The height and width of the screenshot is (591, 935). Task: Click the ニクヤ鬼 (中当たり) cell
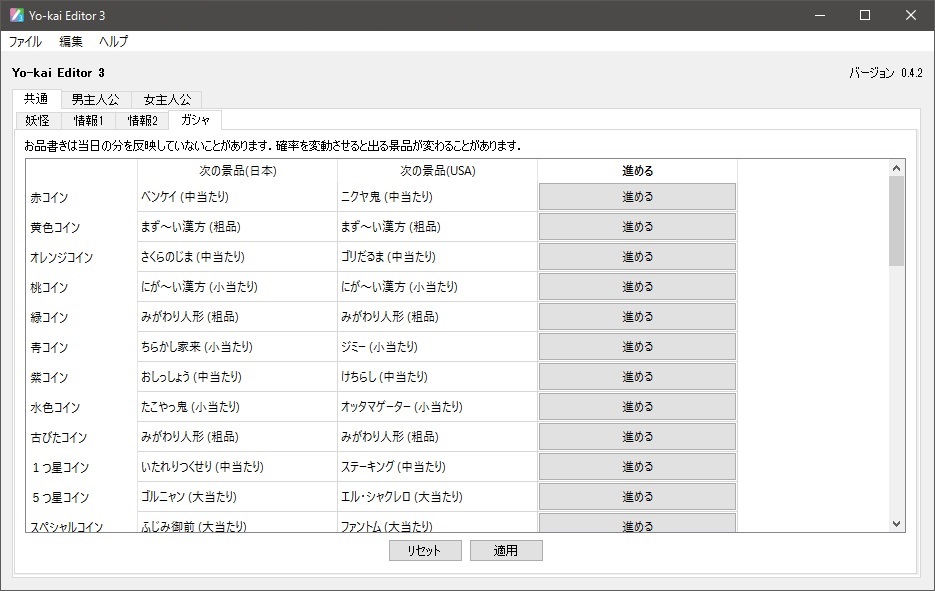point(438,197)
